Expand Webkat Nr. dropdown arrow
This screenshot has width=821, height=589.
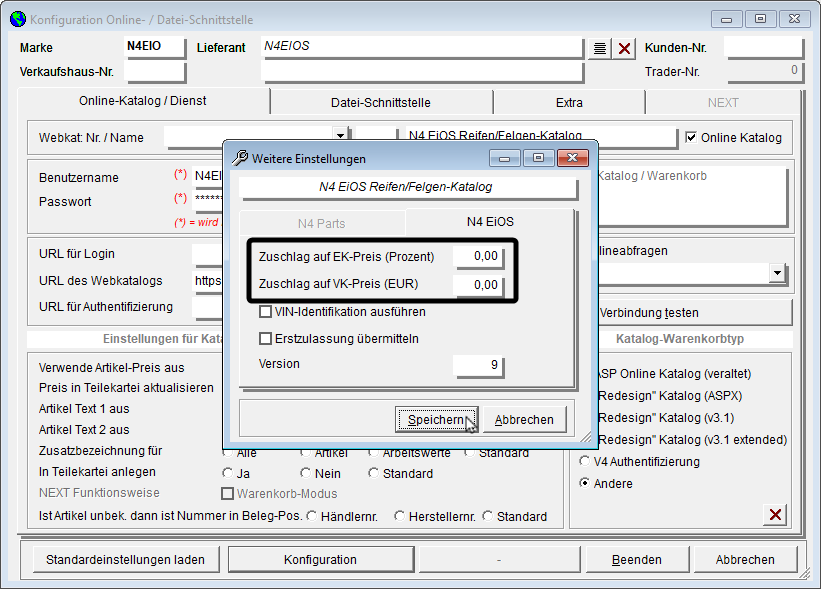340,135
